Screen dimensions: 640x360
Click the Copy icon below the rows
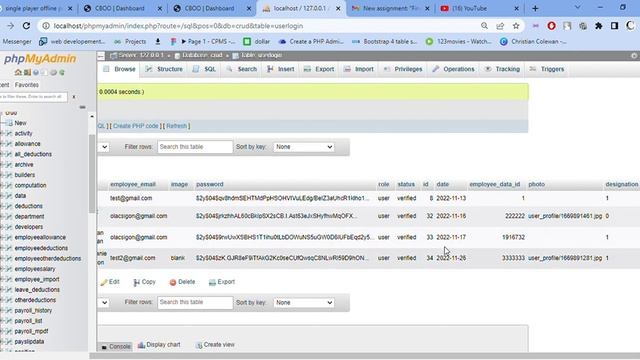136,282
